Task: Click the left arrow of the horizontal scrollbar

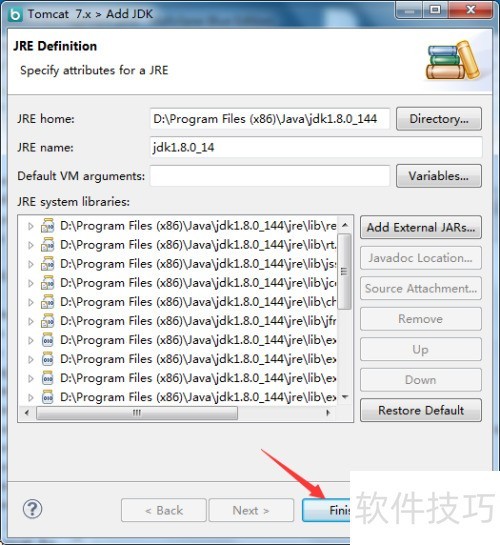Action: point(27,413)
